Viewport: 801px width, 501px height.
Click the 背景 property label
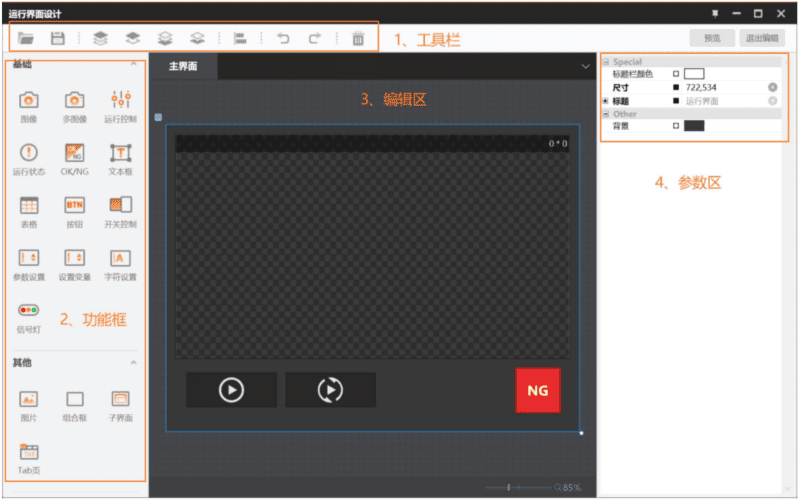click(620, 126)
